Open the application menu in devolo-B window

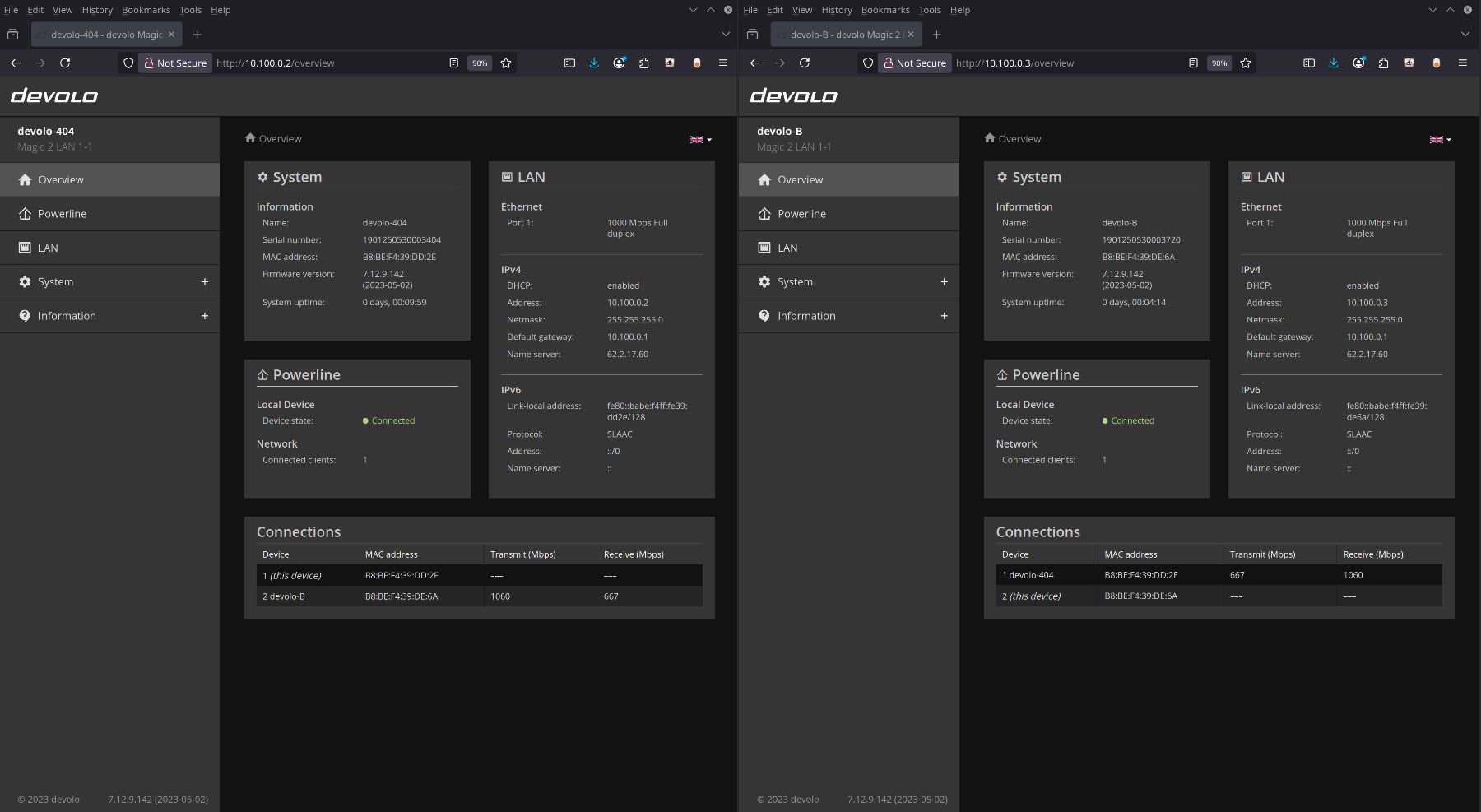[1463, 63]
